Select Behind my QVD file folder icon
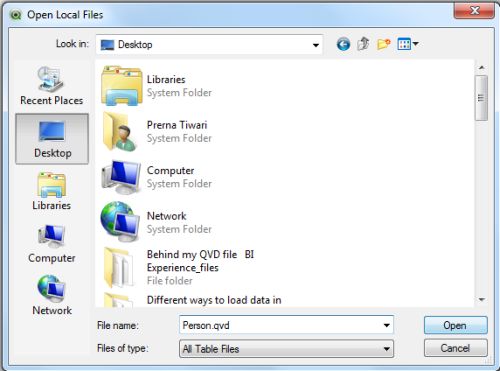The height and width of the screenshot is (371, 500). [119, 267]
